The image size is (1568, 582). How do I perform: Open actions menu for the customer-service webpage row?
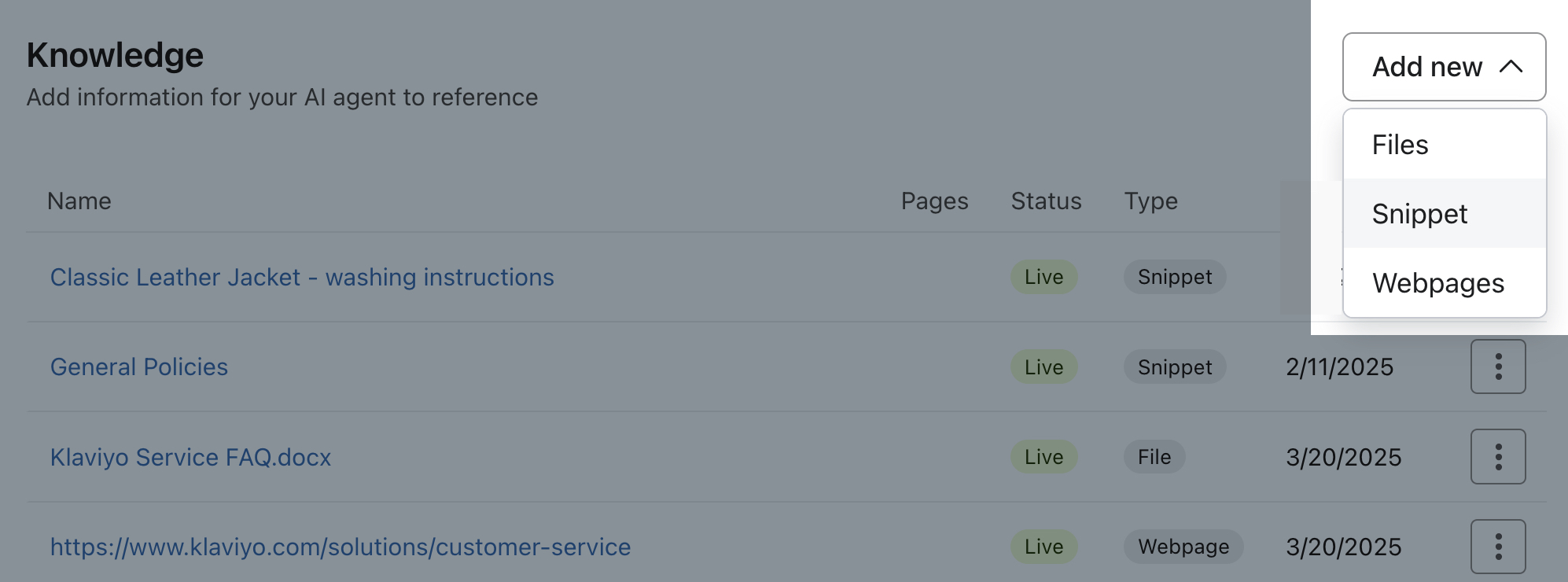coord(1497,546)
